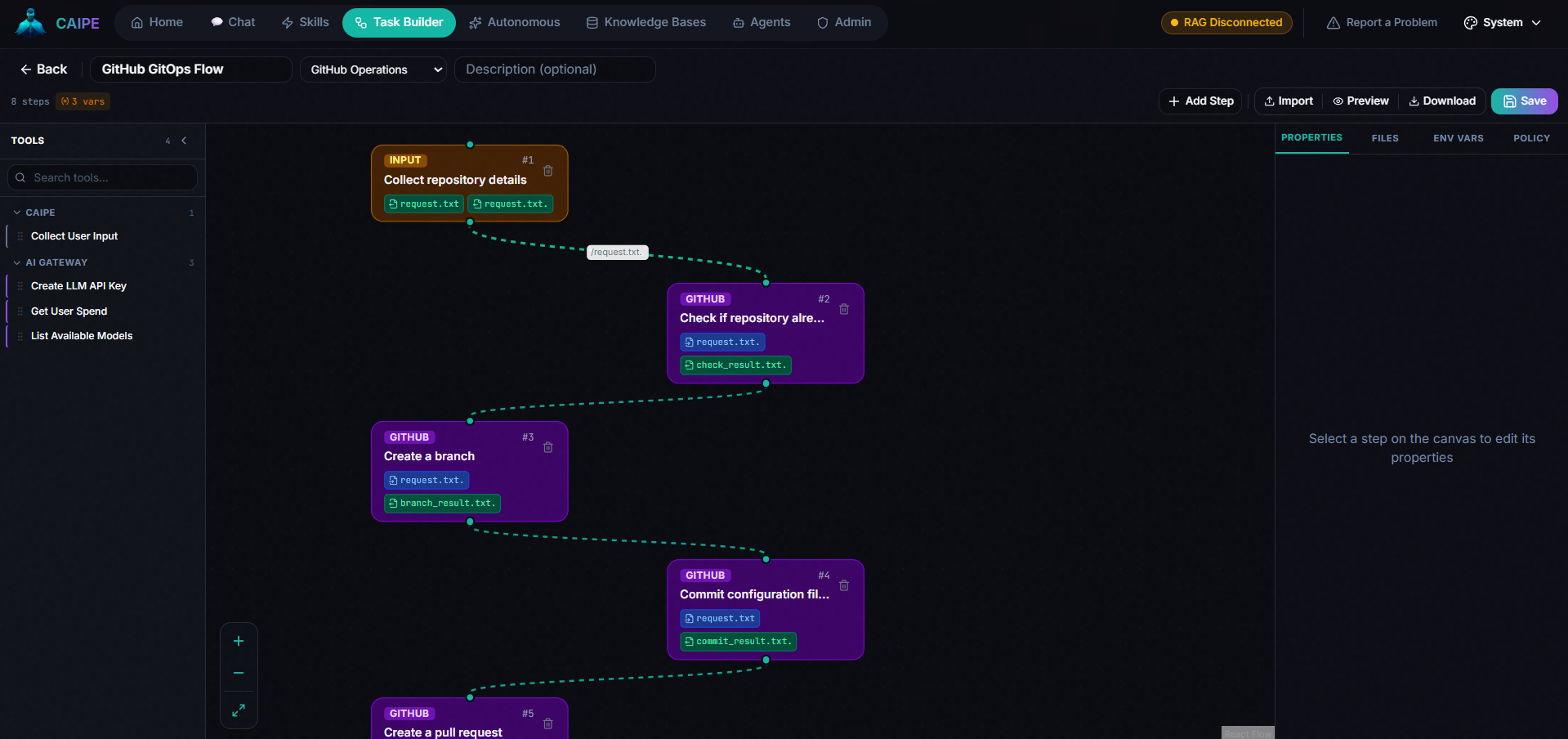
Task: Delete the "Collect repository details" step via trash icon
Action: (547, 171)
